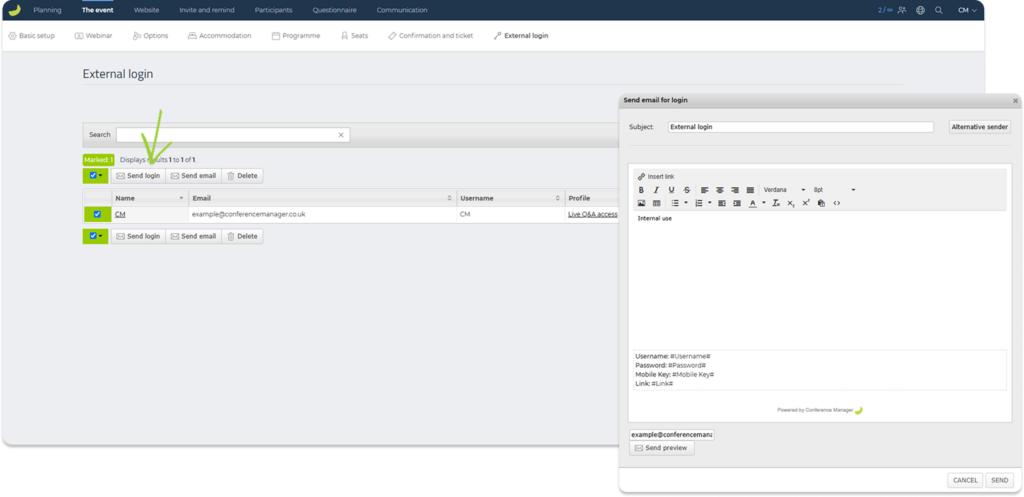
Task: Sort the Email column with its arrows
Action: point(449,198)
